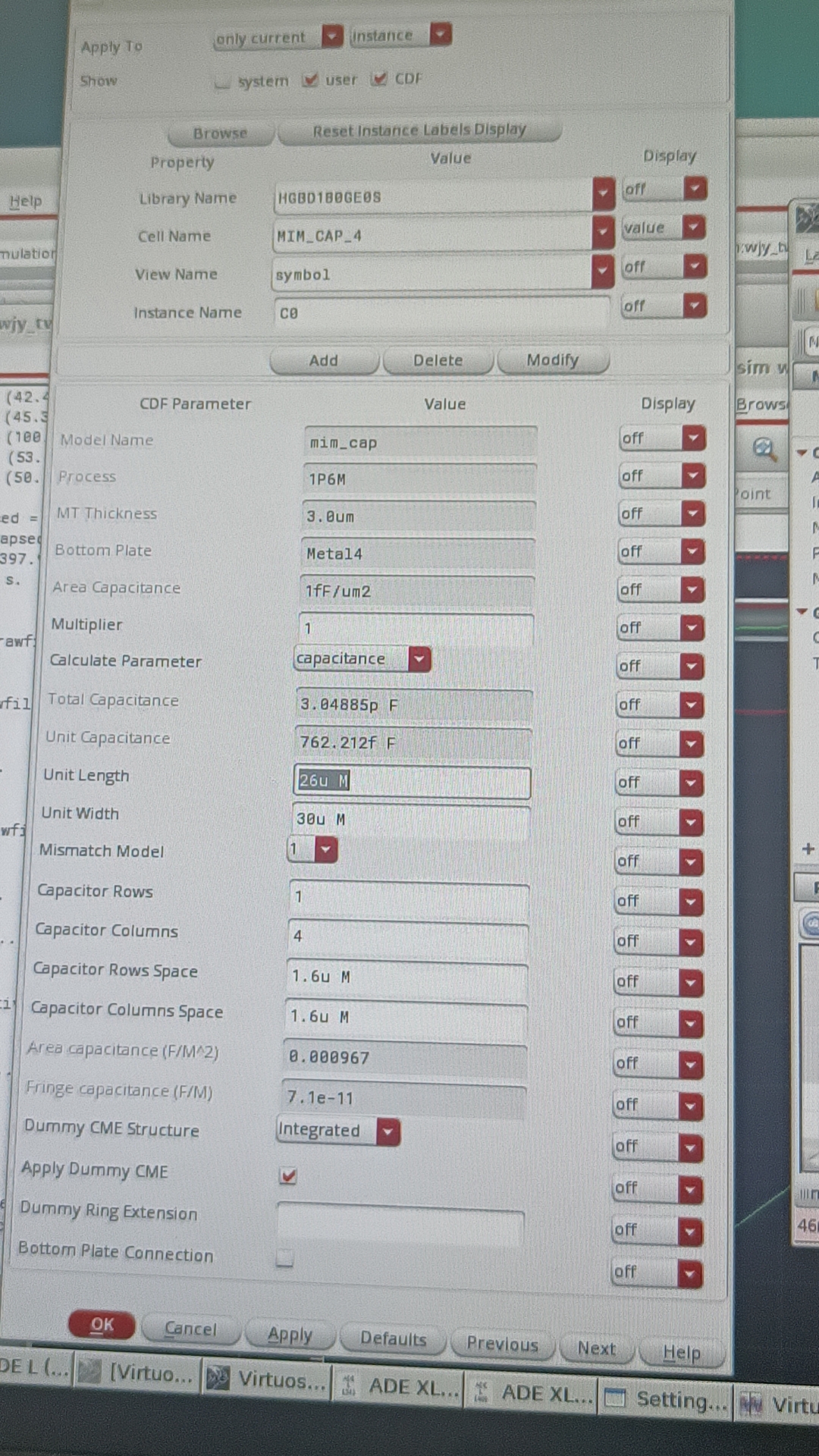Toggle the user show checkbox
Viewport: 819px width, 1456px height.
tap(309, 80)
